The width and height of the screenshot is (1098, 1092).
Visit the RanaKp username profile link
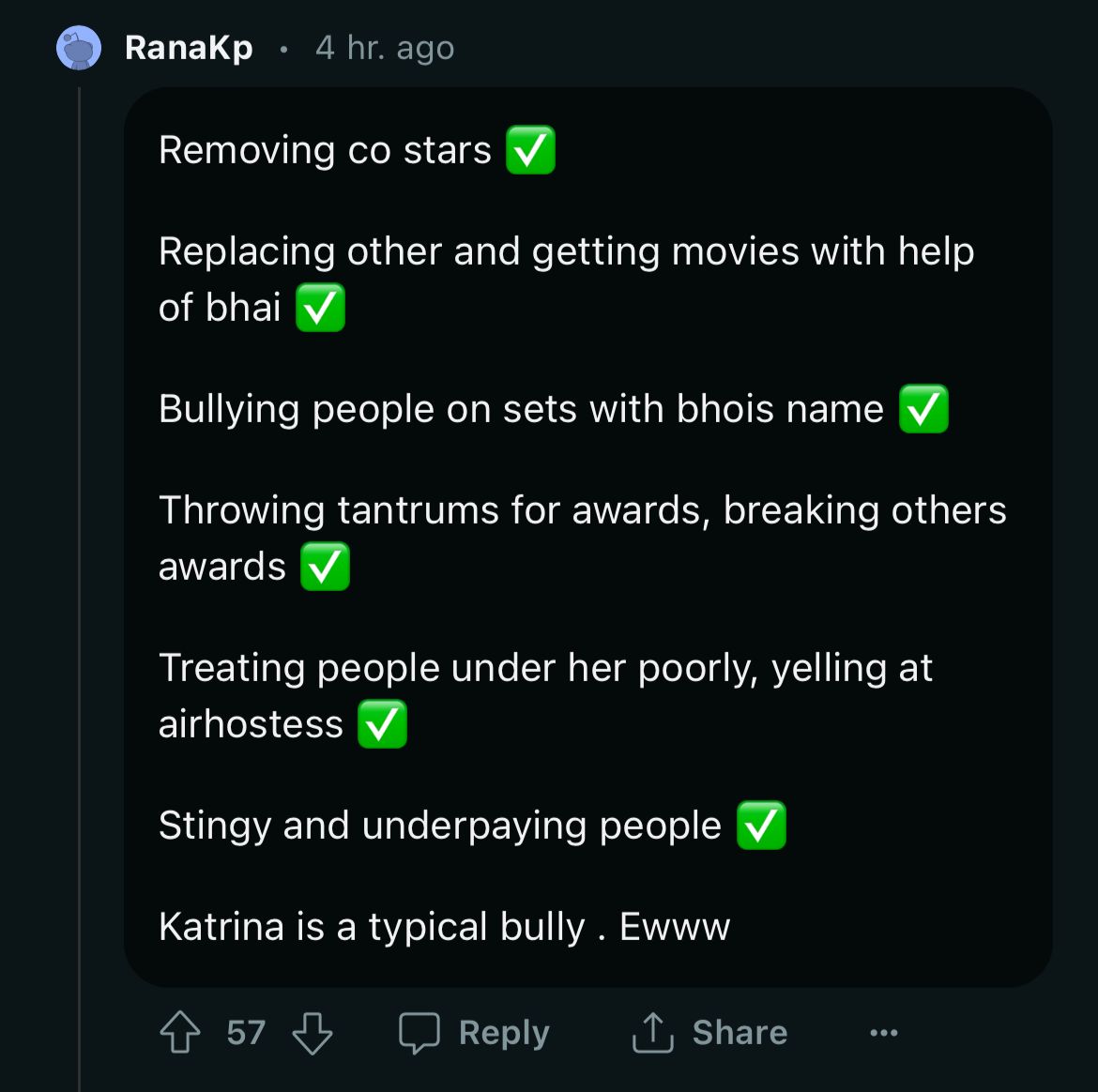coord(189,48)
